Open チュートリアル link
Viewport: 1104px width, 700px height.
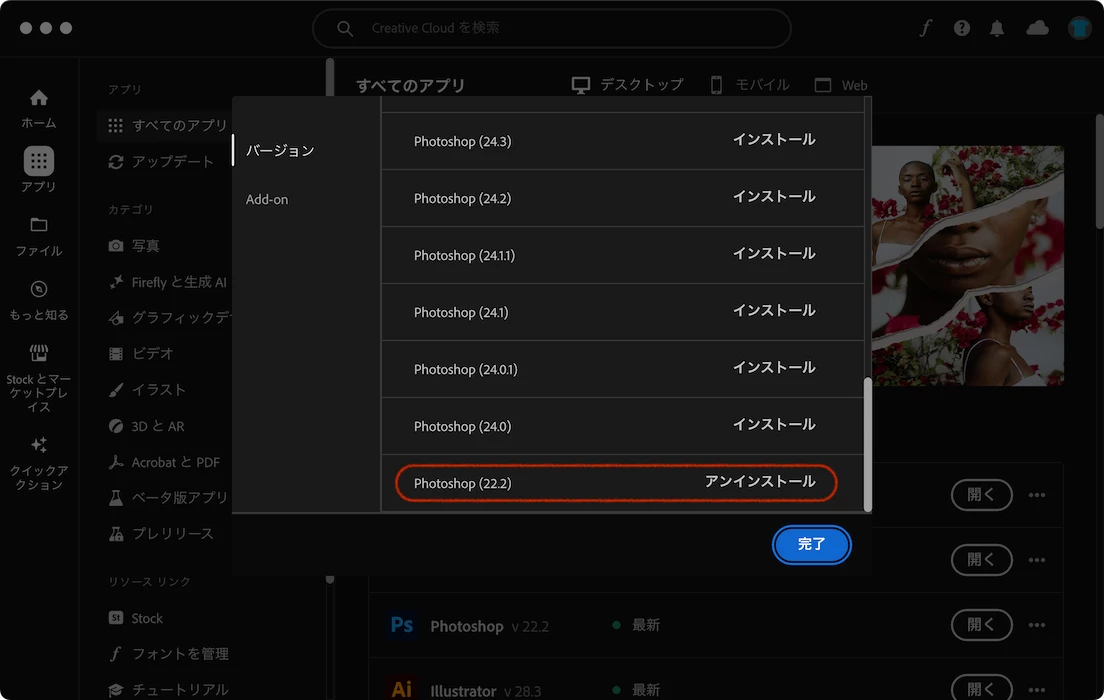click(169, 689)
